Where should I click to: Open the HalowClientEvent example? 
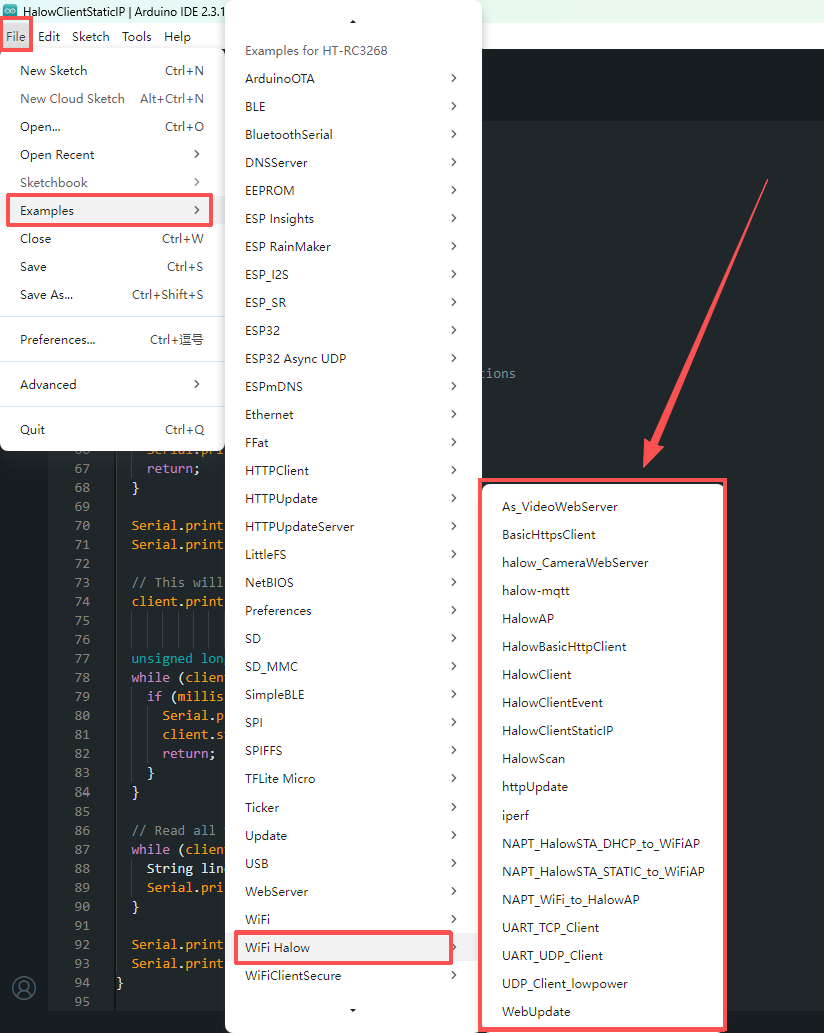(603, 703)
